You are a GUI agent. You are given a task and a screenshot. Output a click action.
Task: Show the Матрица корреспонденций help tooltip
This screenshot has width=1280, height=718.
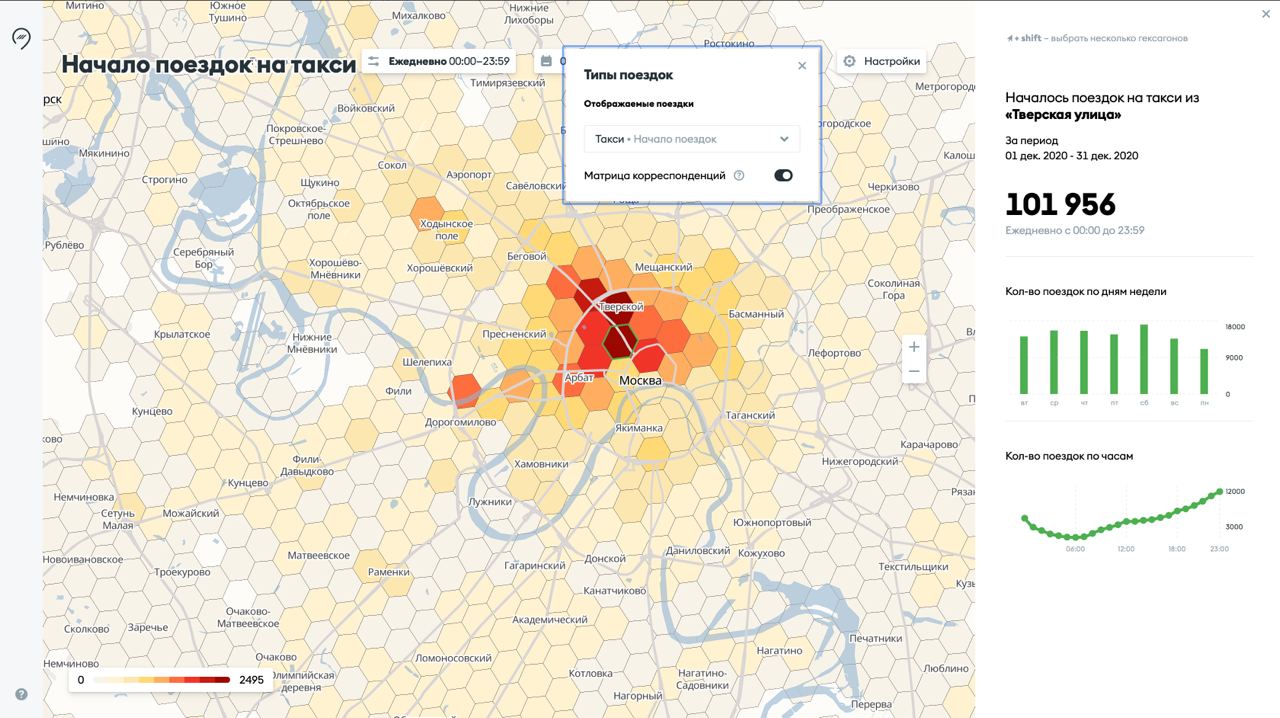click(x=739, y=175)
